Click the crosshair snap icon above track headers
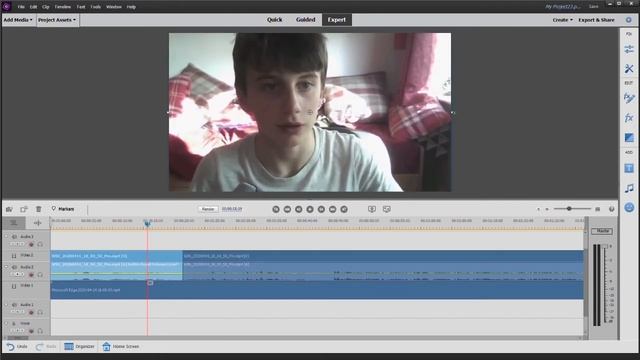This screenshot has height=360, width=640. click(x=38, y=222)
